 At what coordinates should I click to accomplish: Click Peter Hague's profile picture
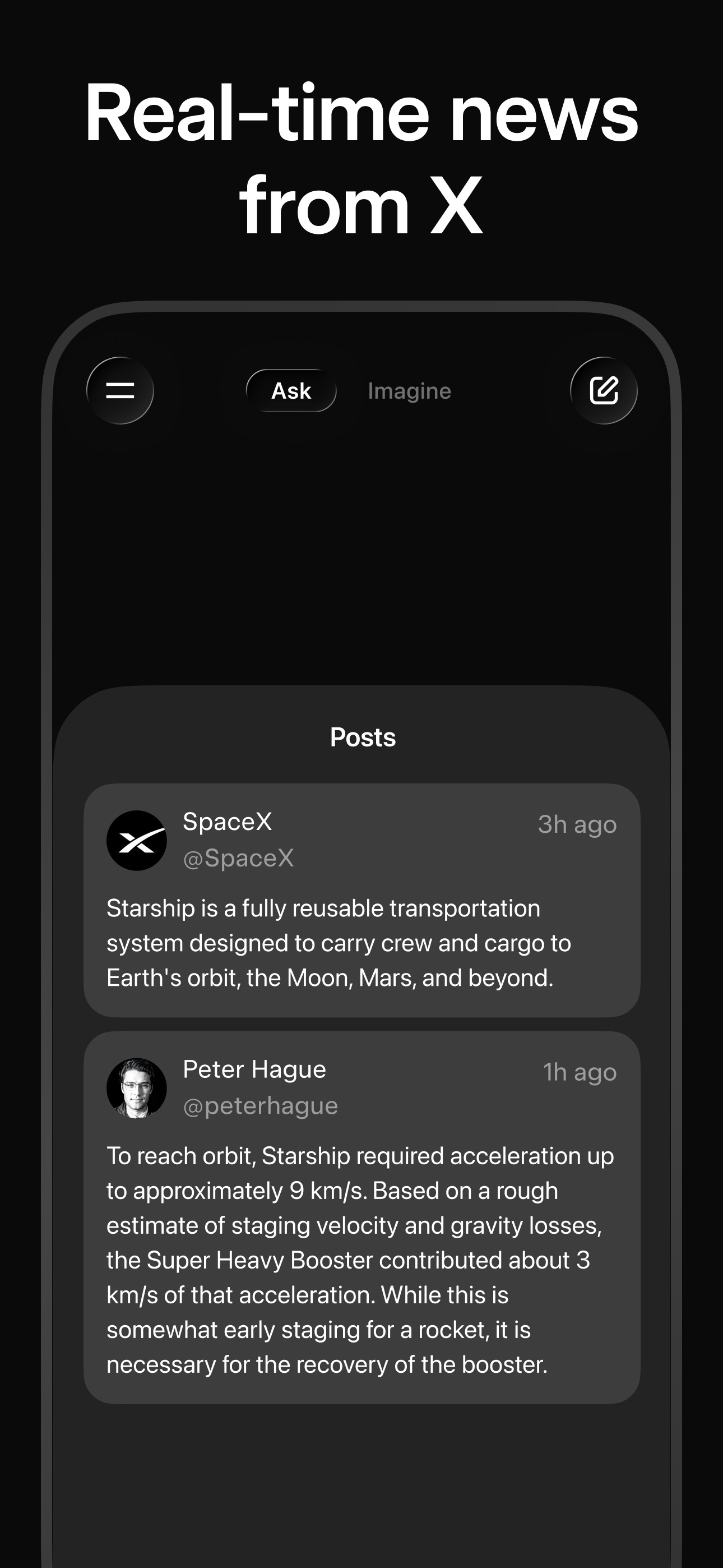[x=137, y=1087]
